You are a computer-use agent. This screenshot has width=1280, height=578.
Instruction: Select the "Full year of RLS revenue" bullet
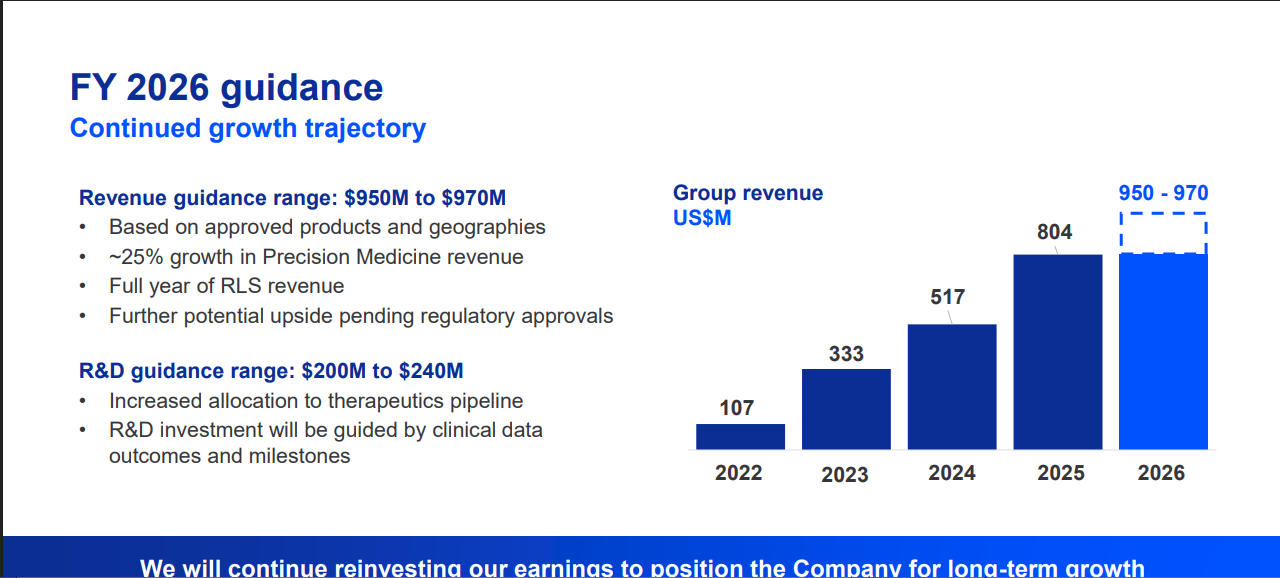pyautogui.click(x=226, y=286)
